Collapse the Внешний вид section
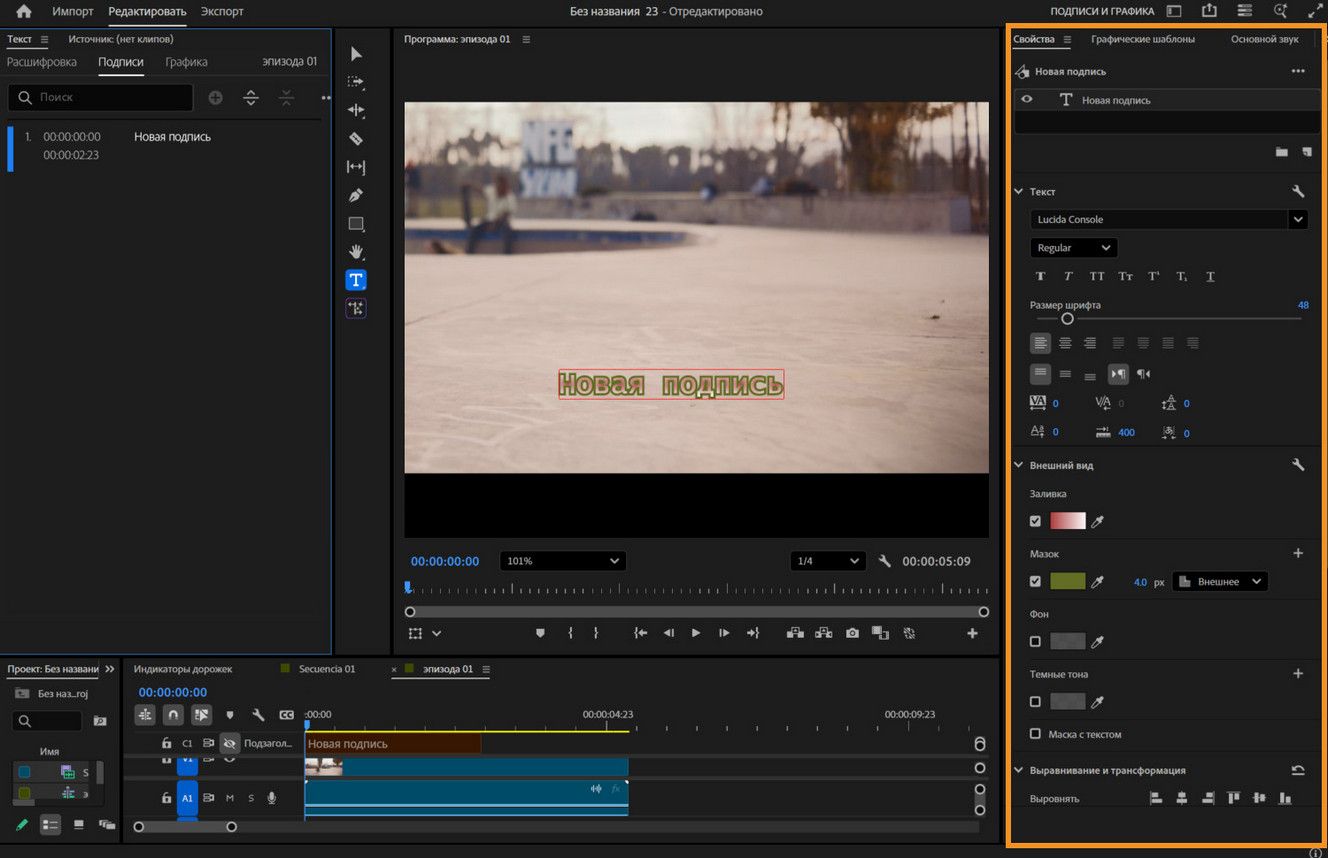Screen dimensions: 1328x858 1018,464
